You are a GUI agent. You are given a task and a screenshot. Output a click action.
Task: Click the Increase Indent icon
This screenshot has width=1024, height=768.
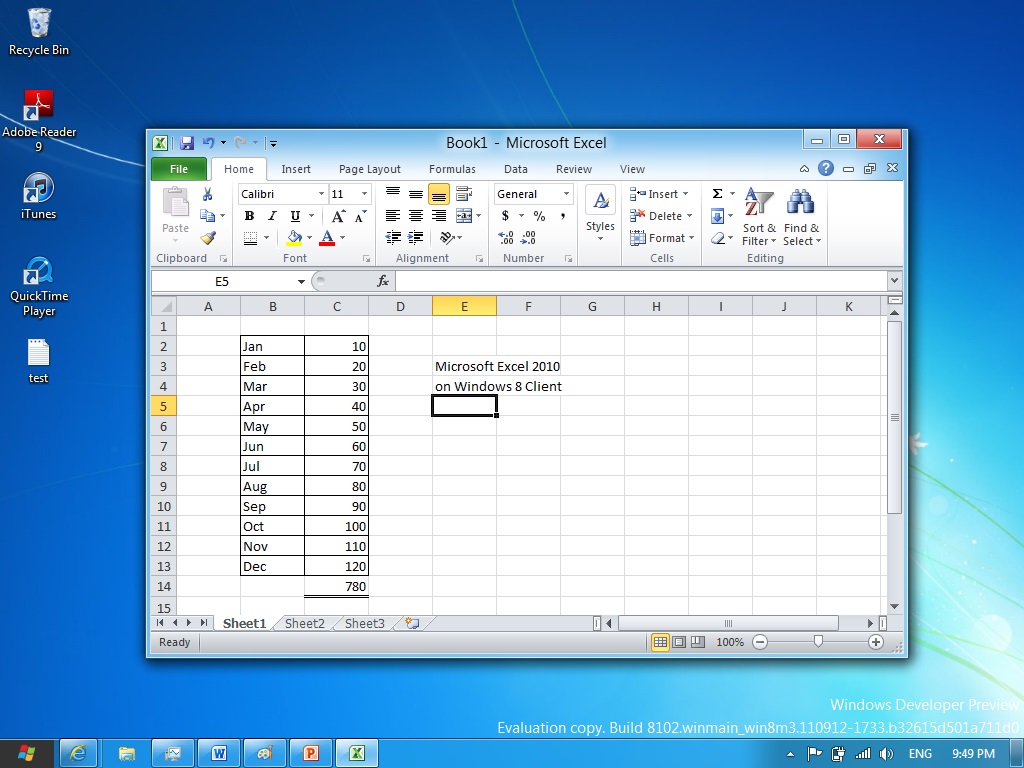coord(415,238)
